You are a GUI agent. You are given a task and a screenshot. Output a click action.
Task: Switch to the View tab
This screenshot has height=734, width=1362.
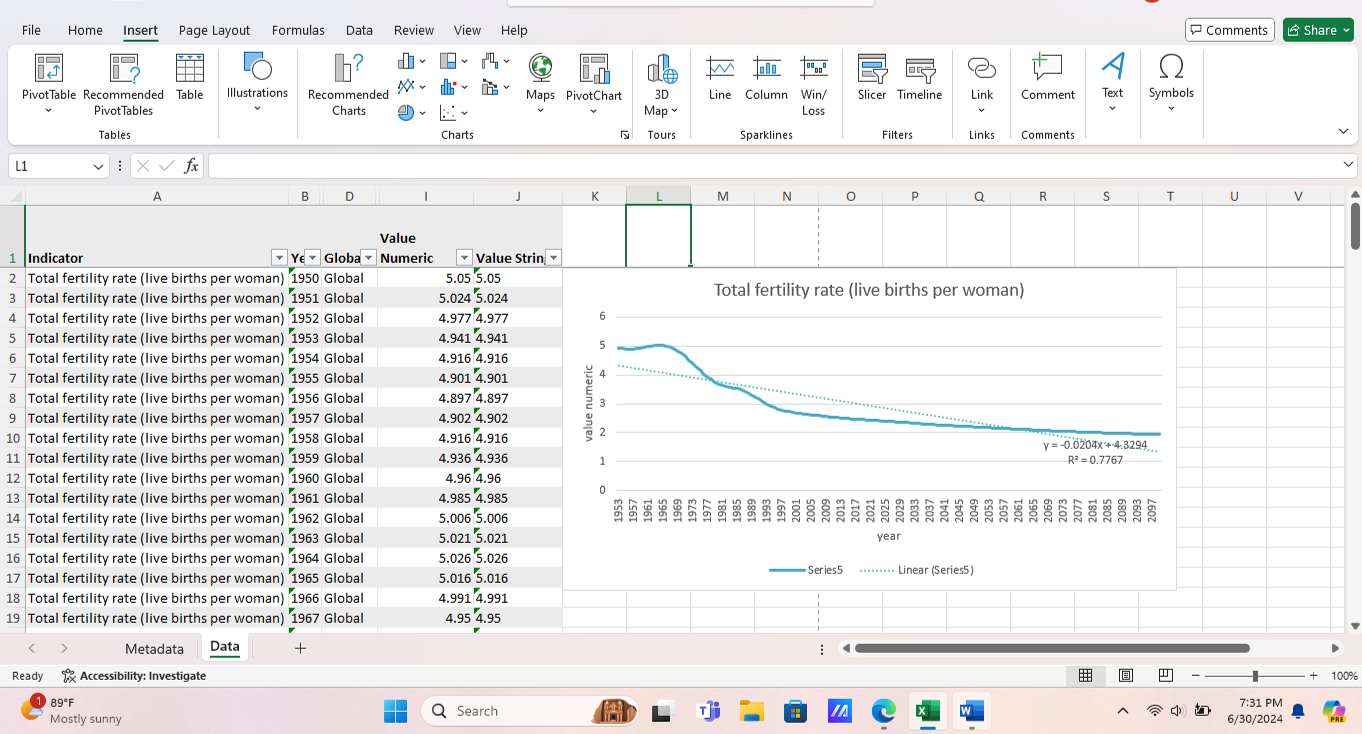(467, 30)
